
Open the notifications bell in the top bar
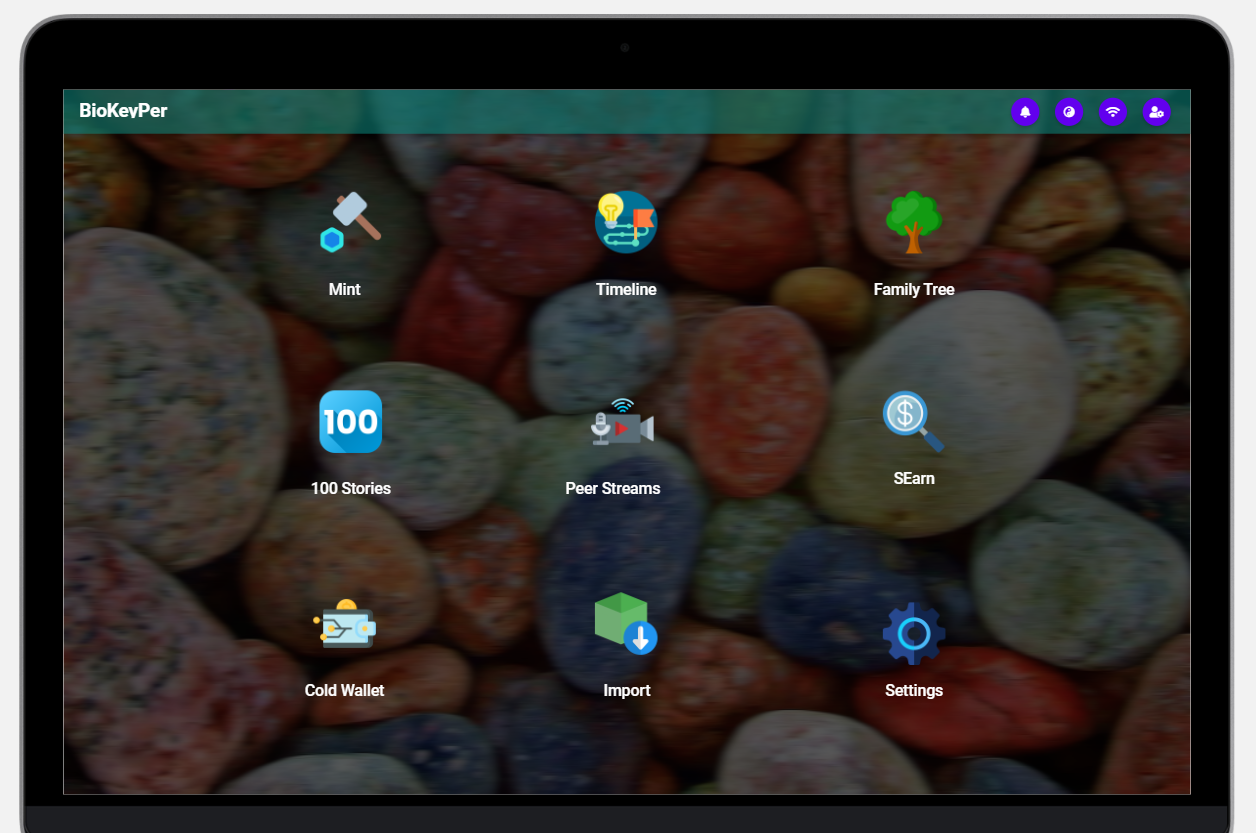pyautogui.click(x=1025, y=112)
